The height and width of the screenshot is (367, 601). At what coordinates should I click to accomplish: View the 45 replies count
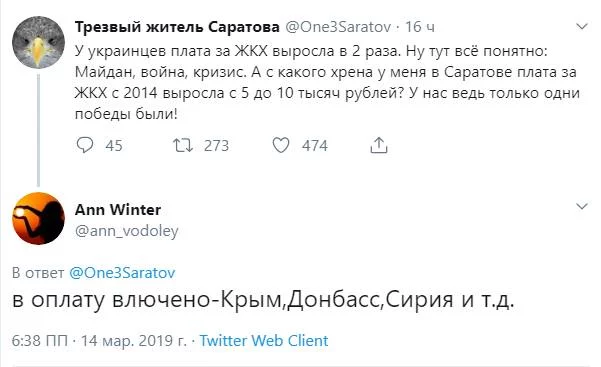114,146
